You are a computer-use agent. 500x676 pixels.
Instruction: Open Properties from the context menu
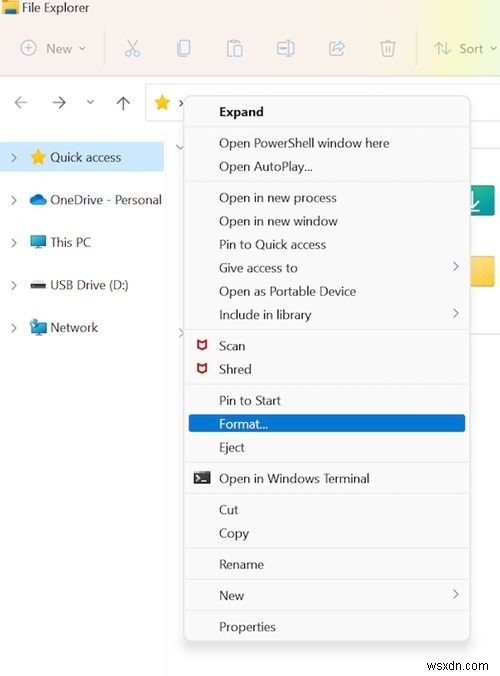(x=327, y=627)
